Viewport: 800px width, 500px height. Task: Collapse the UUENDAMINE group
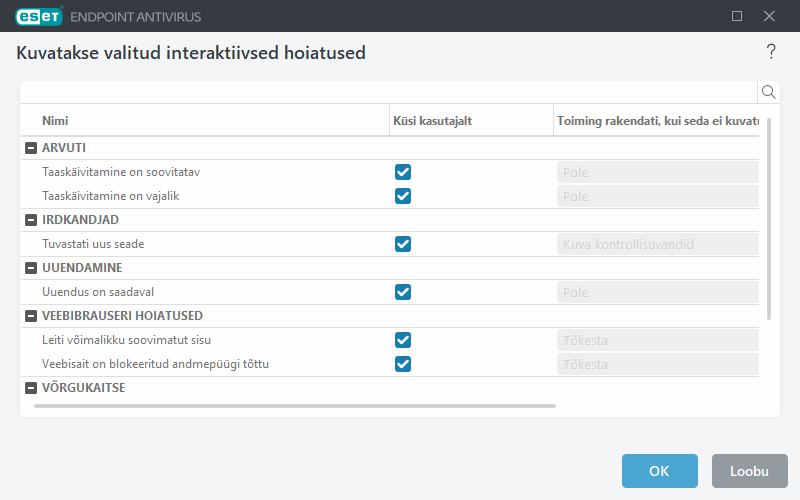31,268
